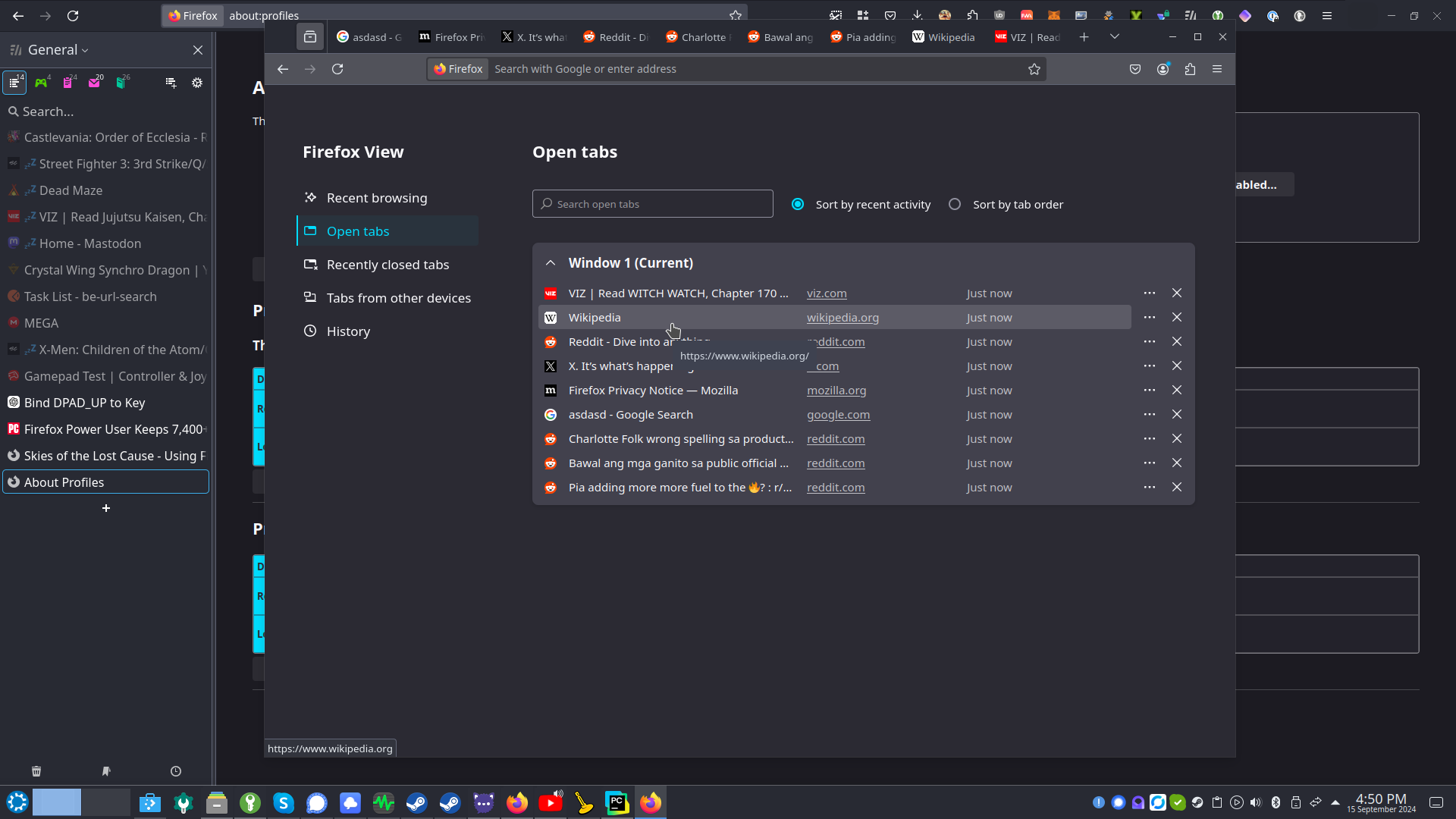The height and width of the screenshot is (819, 1456).
Task: Open the extensions puzzle icon in front window
Action: point(1190,69)
